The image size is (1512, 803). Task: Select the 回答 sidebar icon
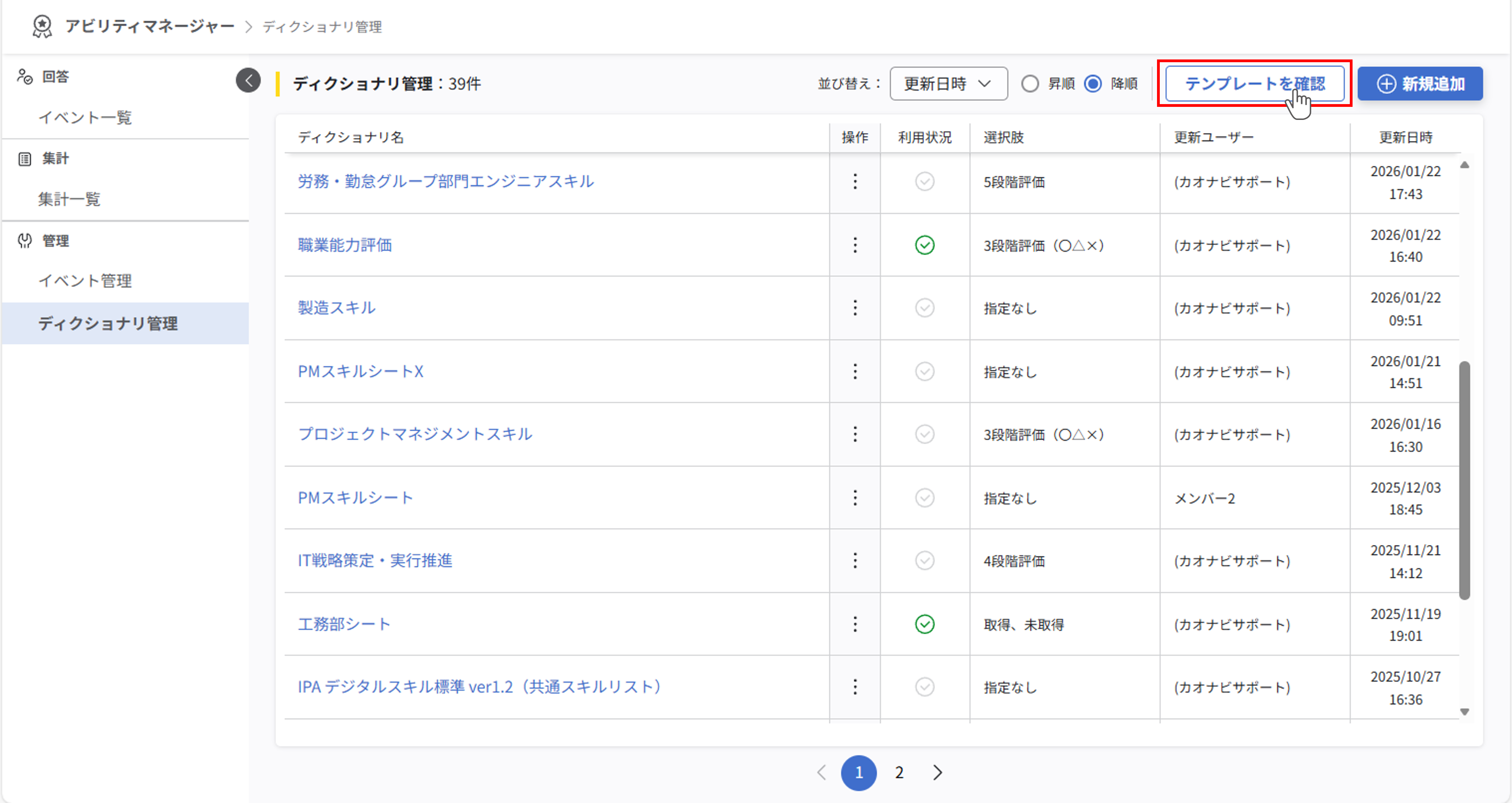coord(25,76)
